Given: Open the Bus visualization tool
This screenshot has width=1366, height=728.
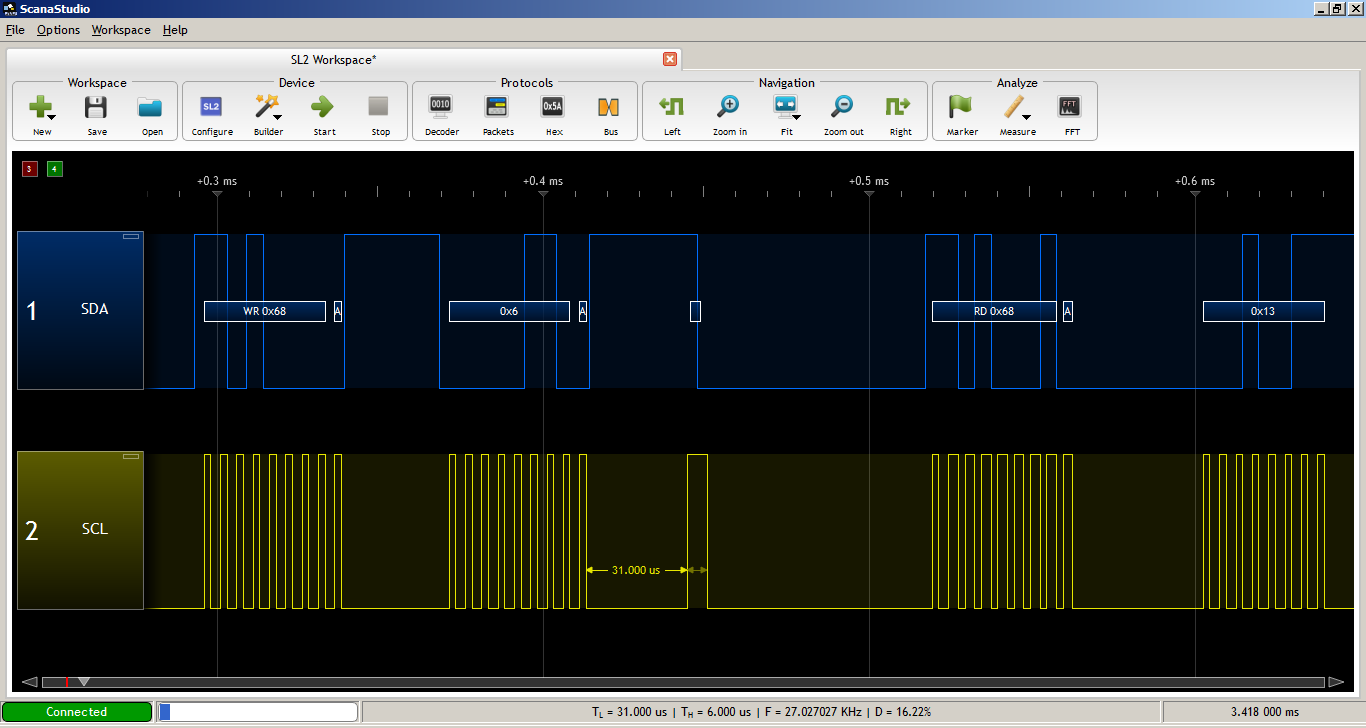Looking at the screenshot, I should (x=610, y=110).
